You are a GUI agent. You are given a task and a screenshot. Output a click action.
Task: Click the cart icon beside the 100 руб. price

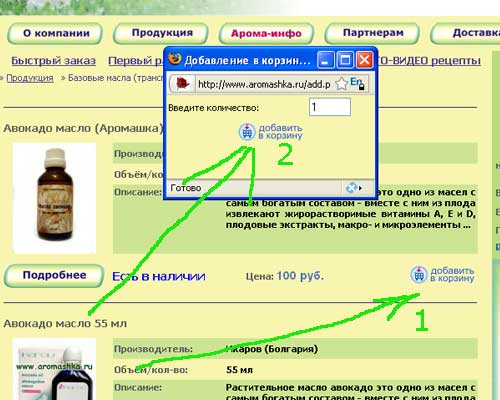click(x=419, y=275)
